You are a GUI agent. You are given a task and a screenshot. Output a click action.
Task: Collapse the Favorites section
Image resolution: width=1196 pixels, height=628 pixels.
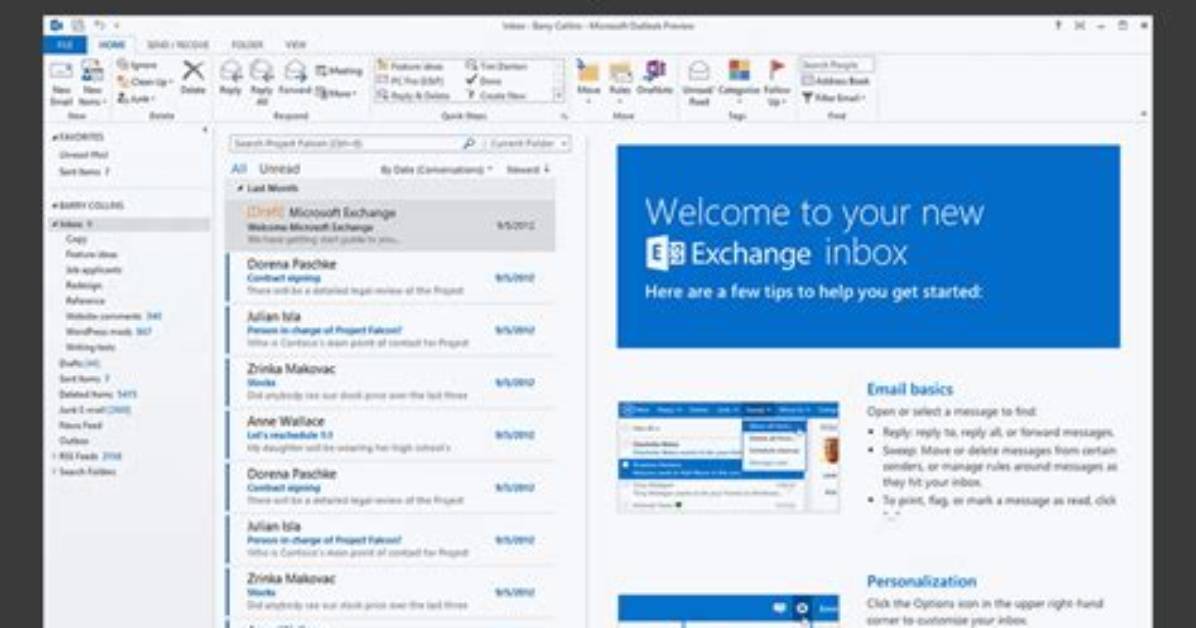(x=55, y=137)
